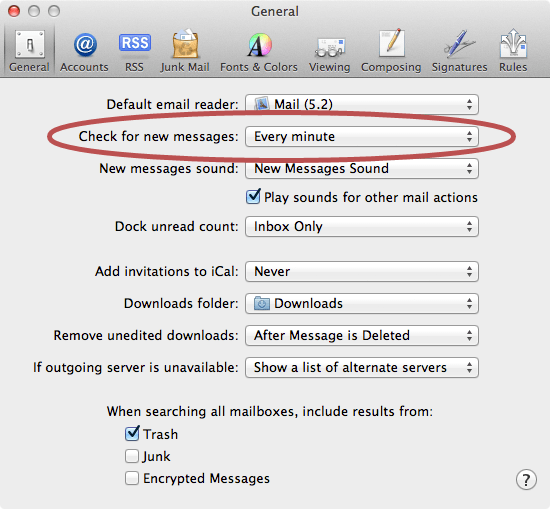
Task: Enable Encrypted Messages in search results
Action: (x=132, y=478)
